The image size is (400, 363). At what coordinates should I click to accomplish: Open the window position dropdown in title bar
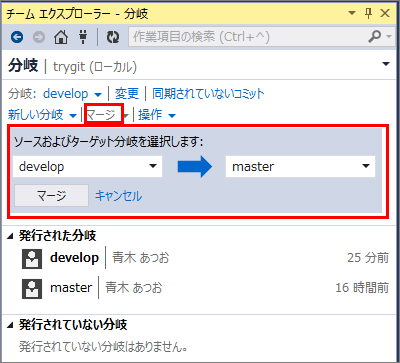(352, 14)
